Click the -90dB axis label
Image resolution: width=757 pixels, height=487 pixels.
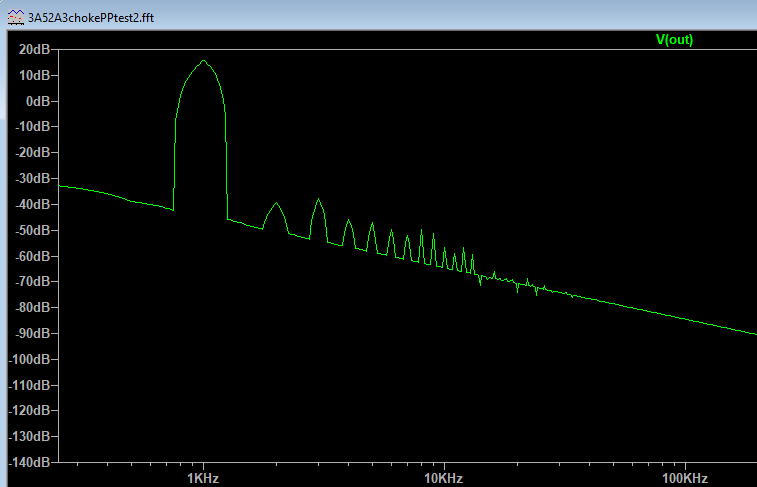[32, 333]
